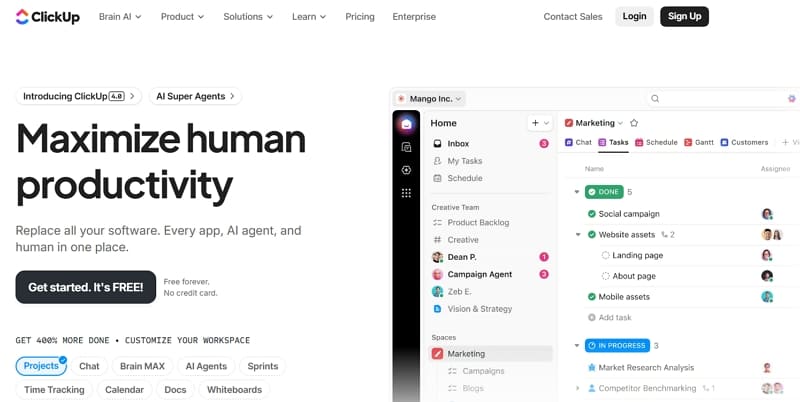Image resolution: width=800 pixels, height=402 pixels.
Task: Switch to the Schedule tab
Action: coord(656,142)
